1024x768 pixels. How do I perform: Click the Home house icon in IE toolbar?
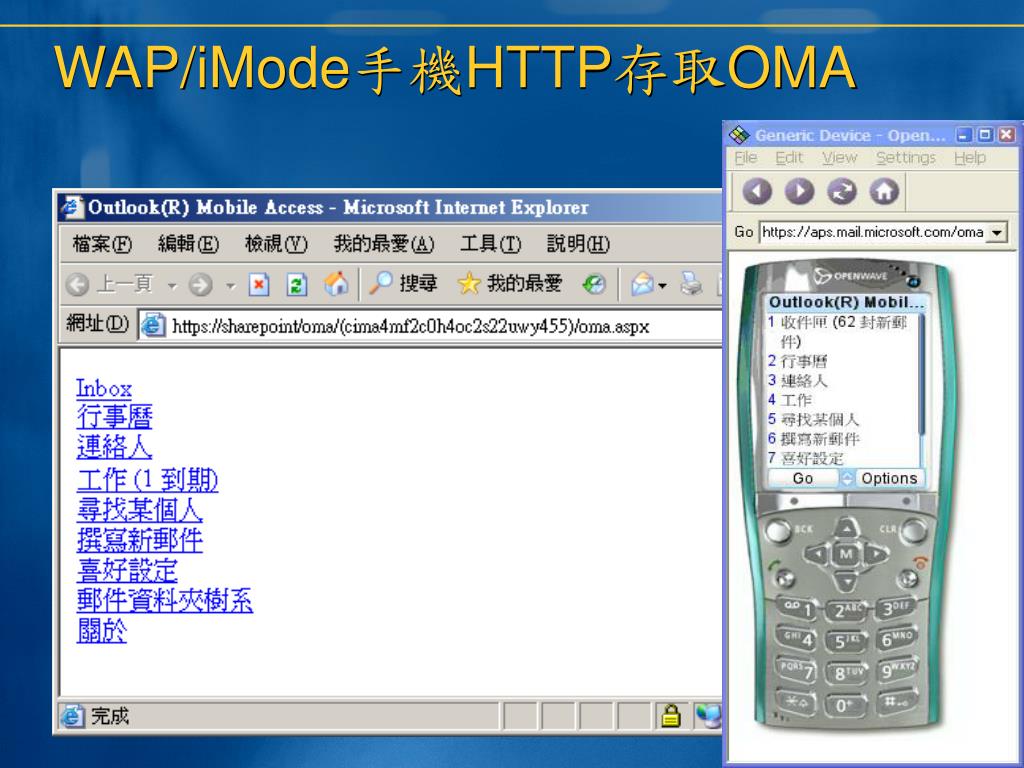coord(336,283)
